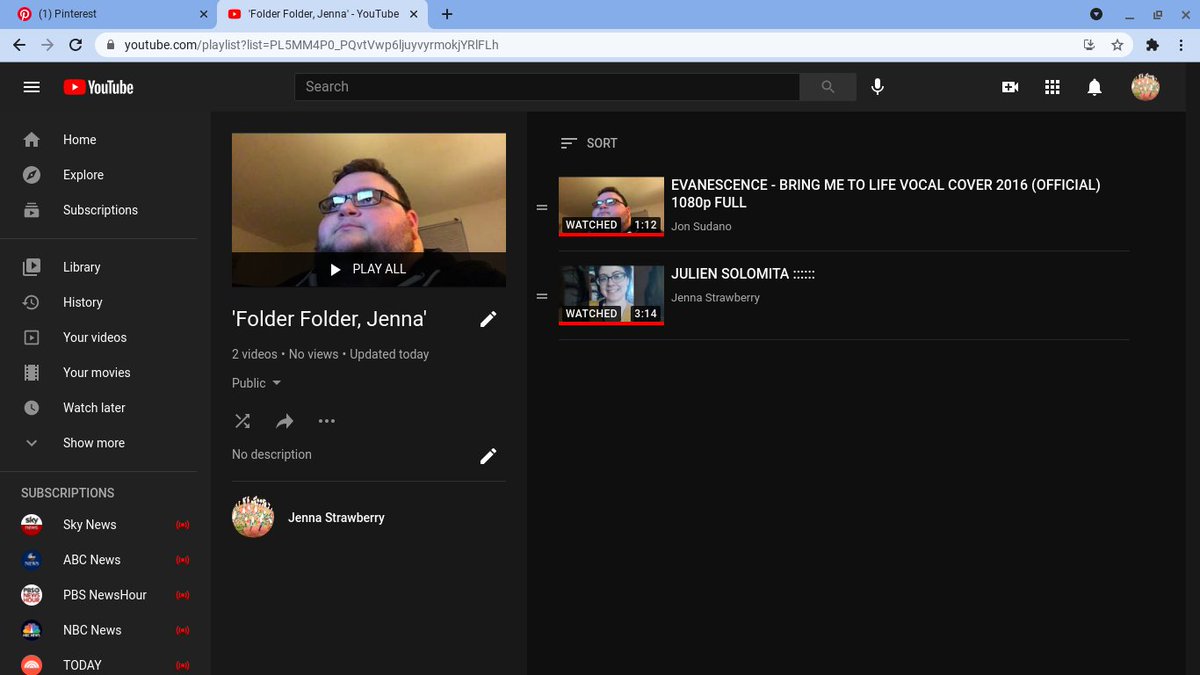Shuffle play the playlist
This screenshot has width=1200, height=675.
tap(242, 421)
